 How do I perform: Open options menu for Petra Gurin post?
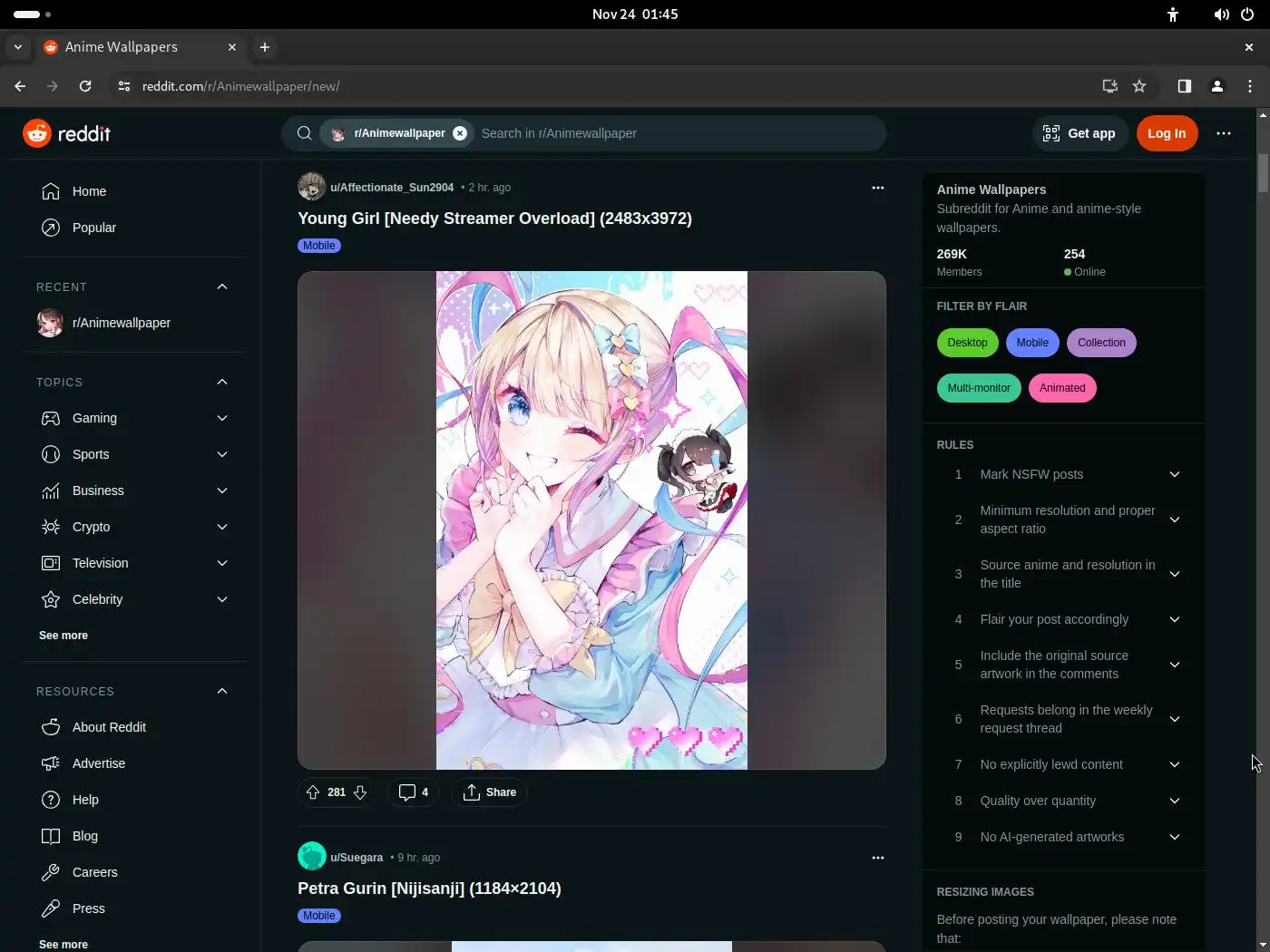coord(877,858)
